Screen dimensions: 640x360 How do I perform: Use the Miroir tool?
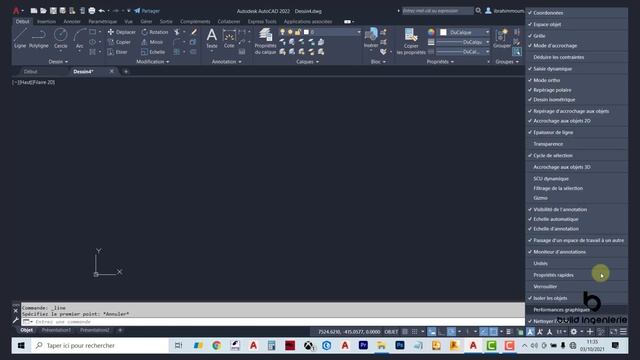[x=152, y=42]
